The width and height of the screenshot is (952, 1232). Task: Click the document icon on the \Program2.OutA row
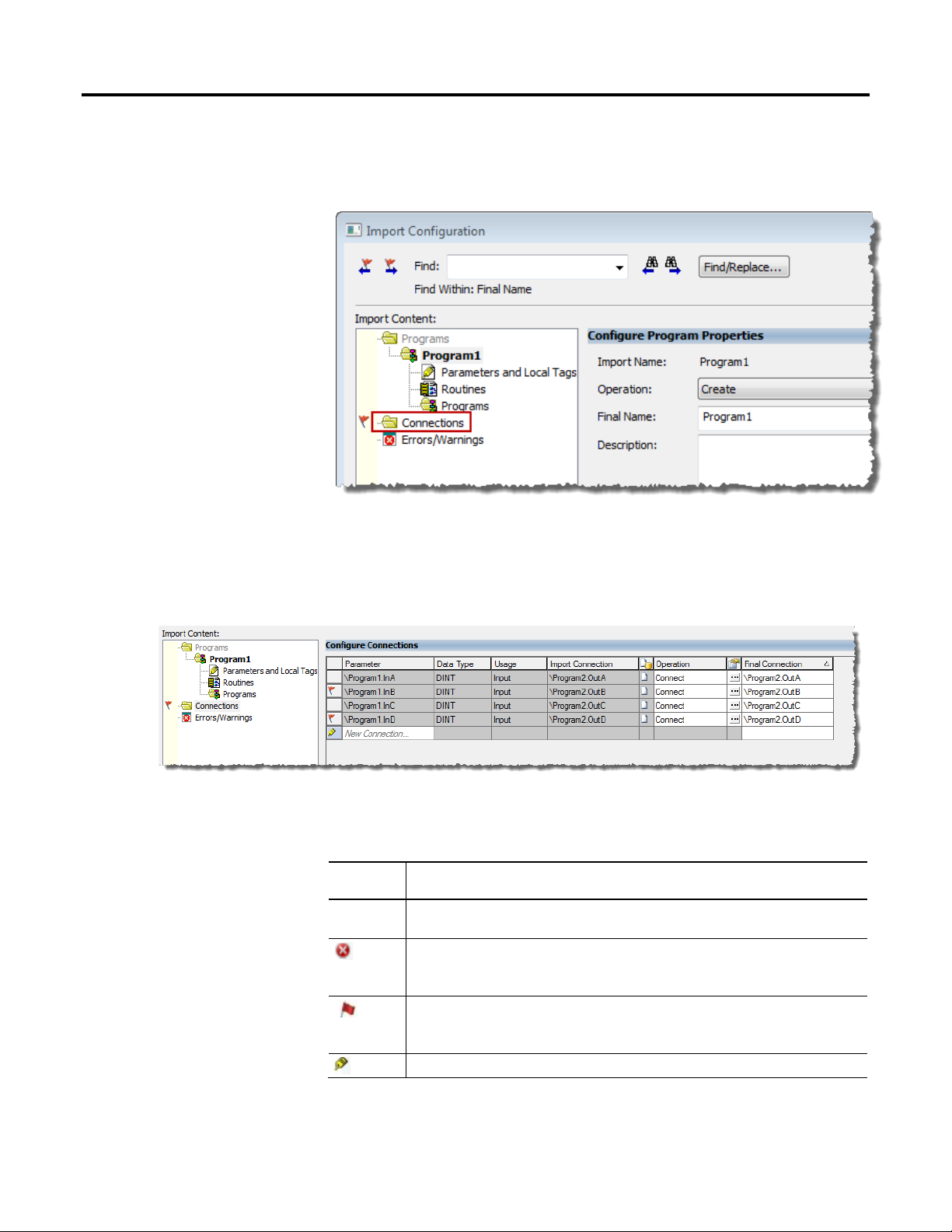point(644,677)
